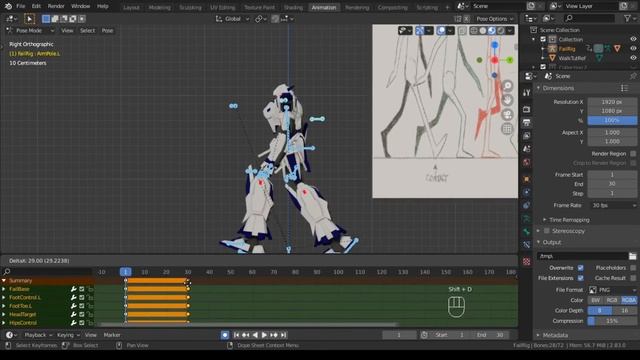Open the Scene properties tab icon
The image size is (640, 360).
point(527,149)
